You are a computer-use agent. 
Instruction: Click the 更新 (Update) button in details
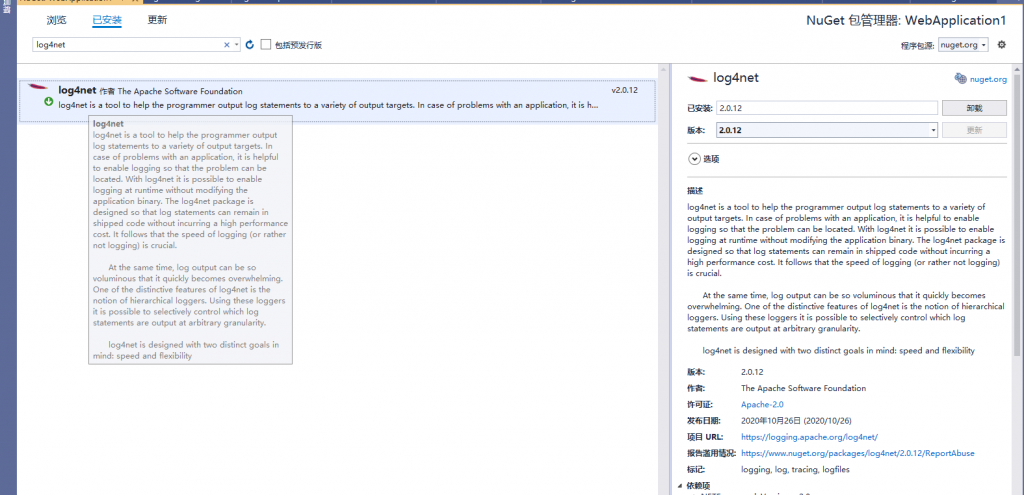[974, 130]
